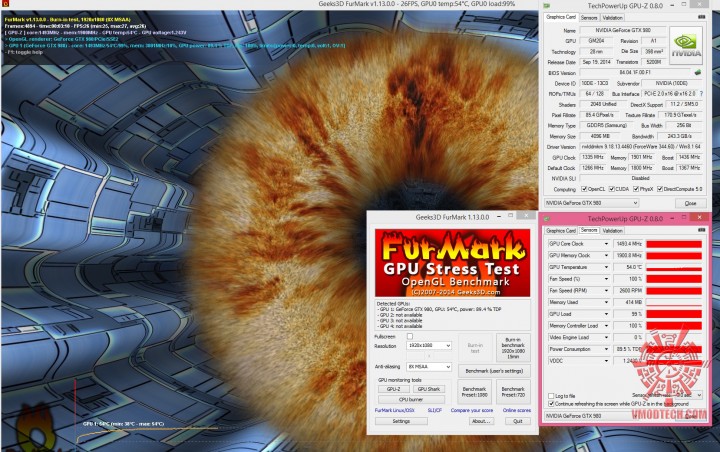Open the FurMark Resolution dropdown

tap(429, 345)
